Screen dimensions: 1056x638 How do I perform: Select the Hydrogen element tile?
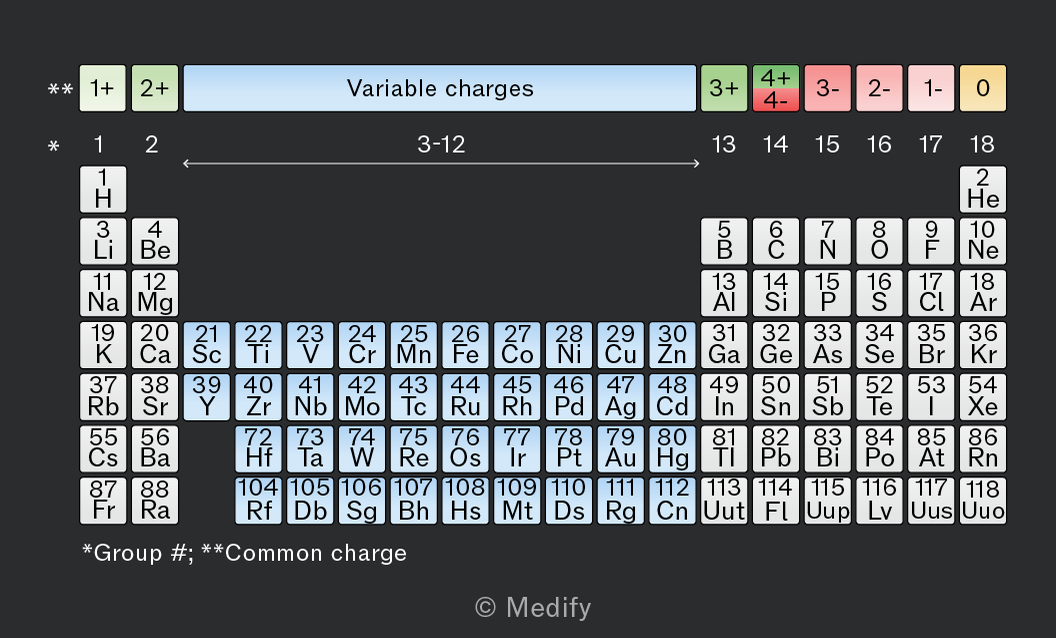point(103,189)
